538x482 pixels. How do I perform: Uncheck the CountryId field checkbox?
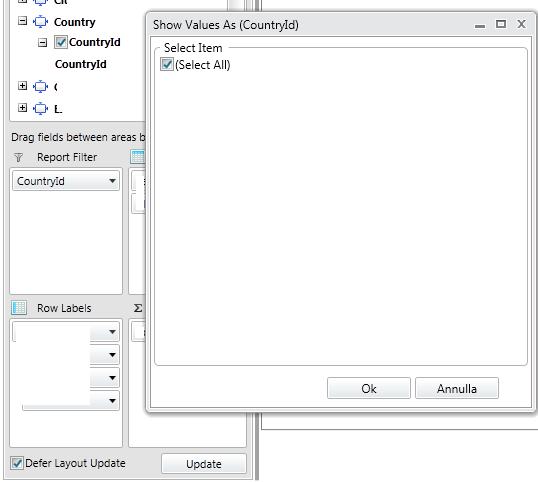60,42
